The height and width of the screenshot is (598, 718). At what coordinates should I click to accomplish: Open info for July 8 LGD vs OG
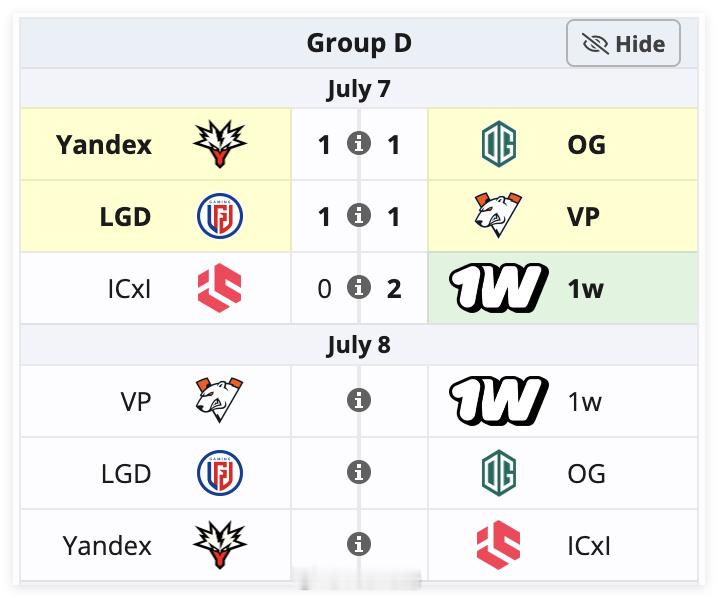click(x=359, y=472)
